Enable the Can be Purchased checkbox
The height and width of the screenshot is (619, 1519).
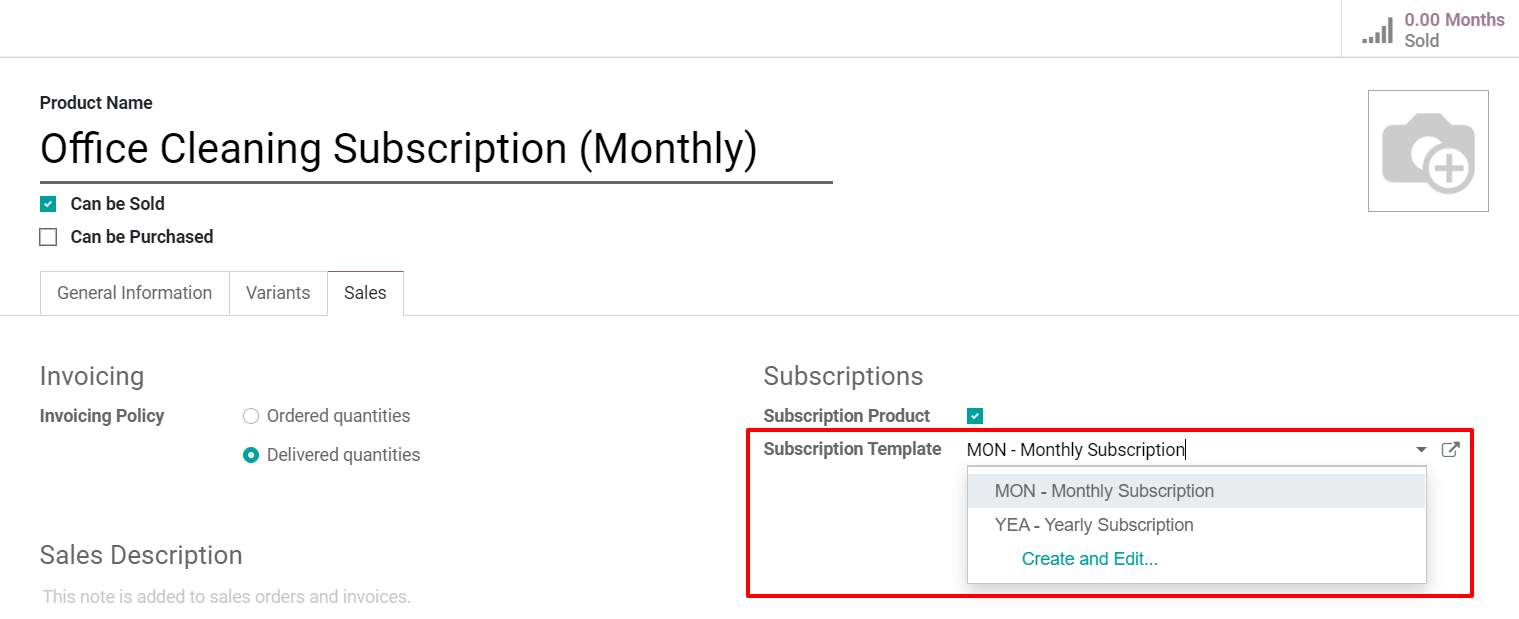click(48, 236)
